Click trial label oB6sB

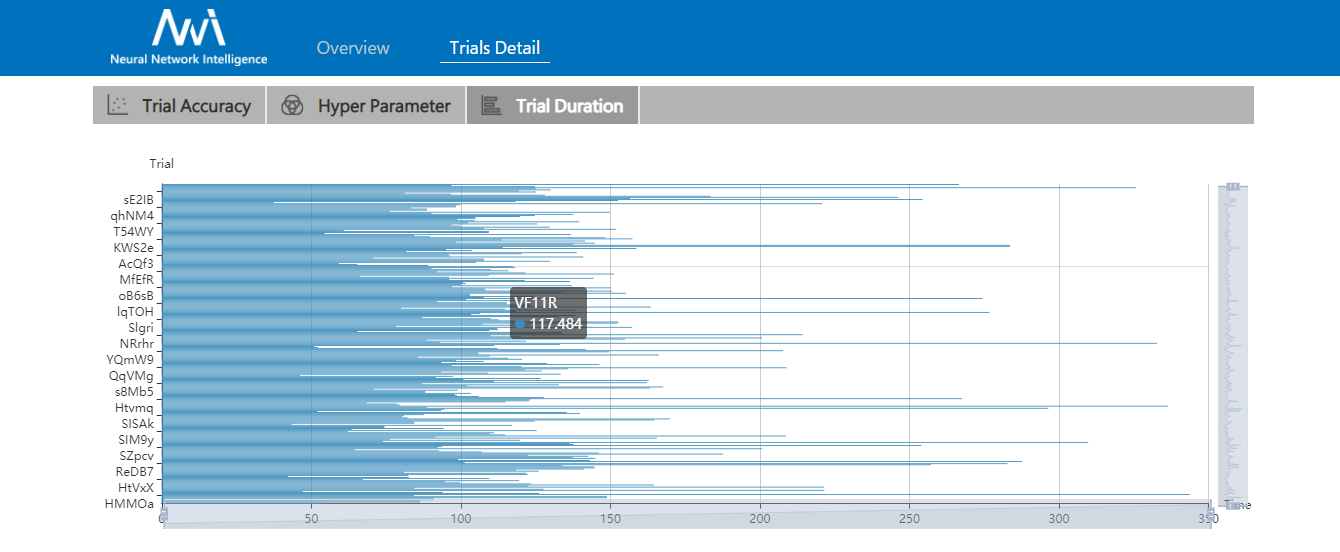(x=136, y=295)
